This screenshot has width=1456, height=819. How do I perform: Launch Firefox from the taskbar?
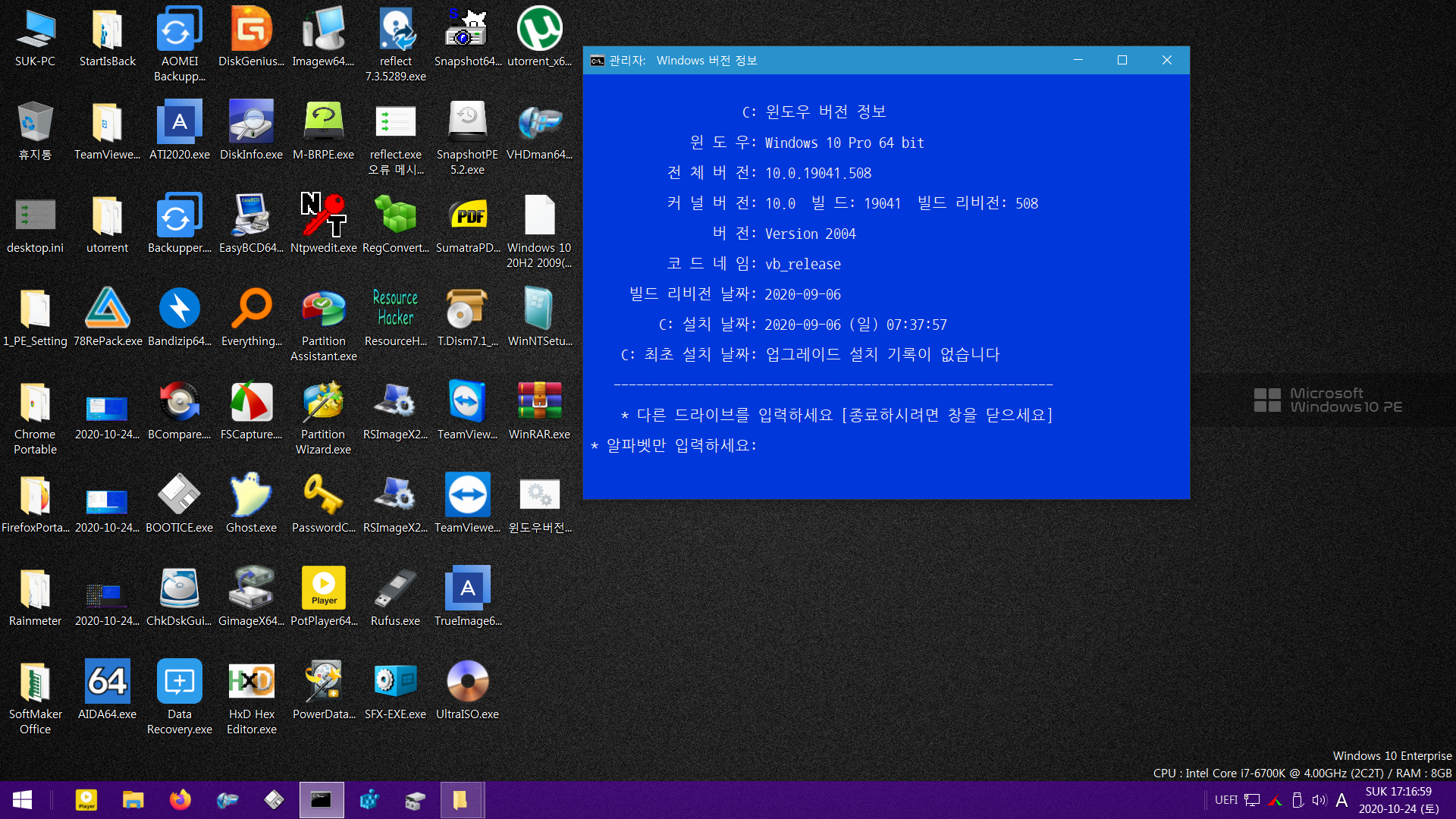[180, 800]
